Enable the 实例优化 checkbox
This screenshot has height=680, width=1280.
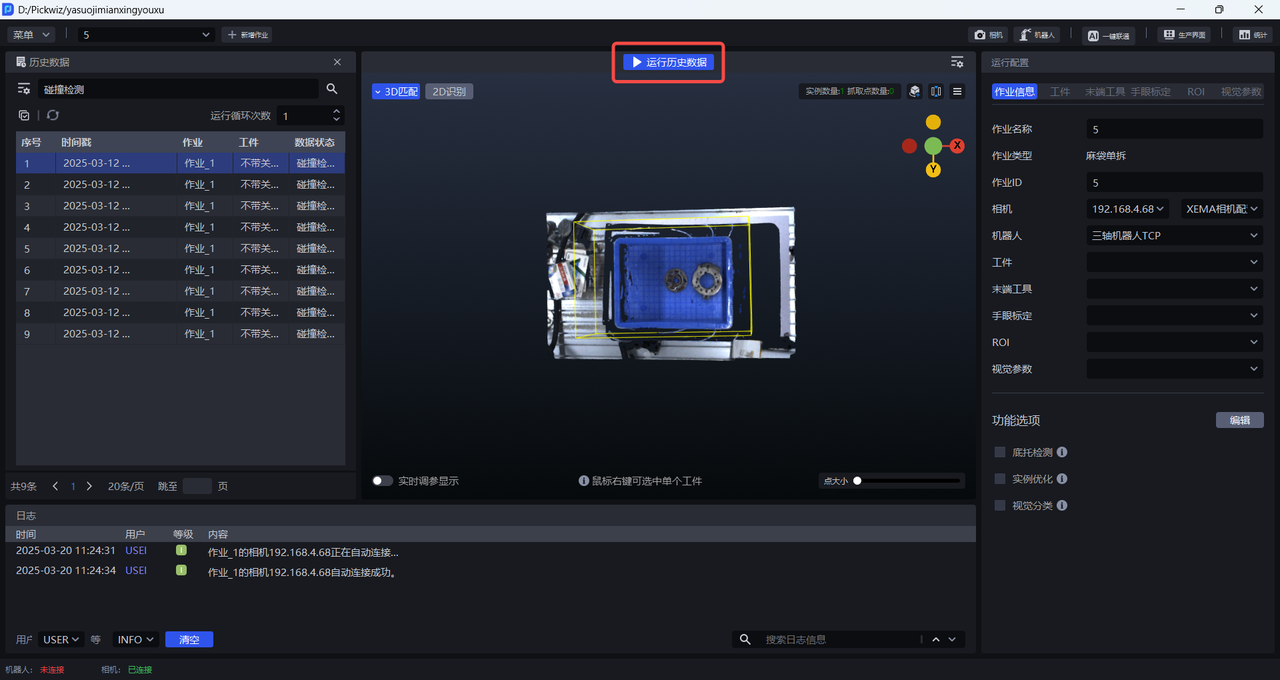[1000, 479]
